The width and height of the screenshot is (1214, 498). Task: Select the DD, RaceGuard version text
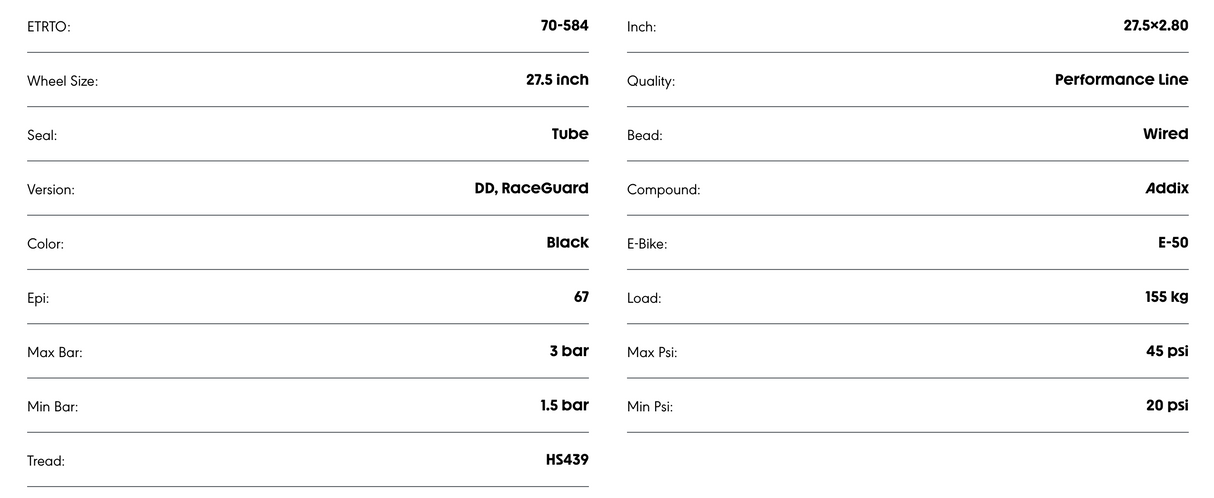531,188
